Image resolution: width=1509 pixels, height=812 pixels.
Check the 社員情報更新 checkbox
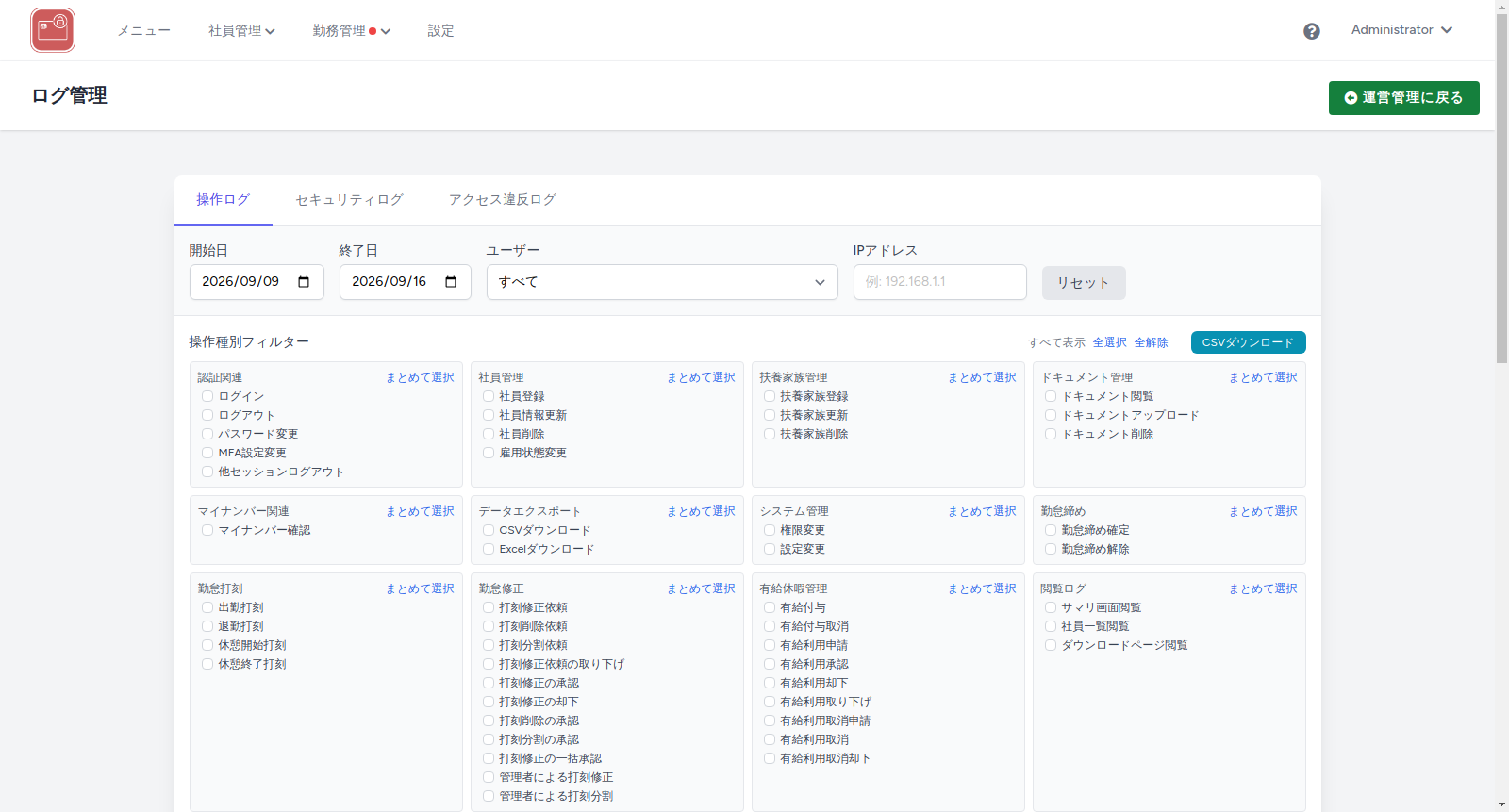click(489, 415)
